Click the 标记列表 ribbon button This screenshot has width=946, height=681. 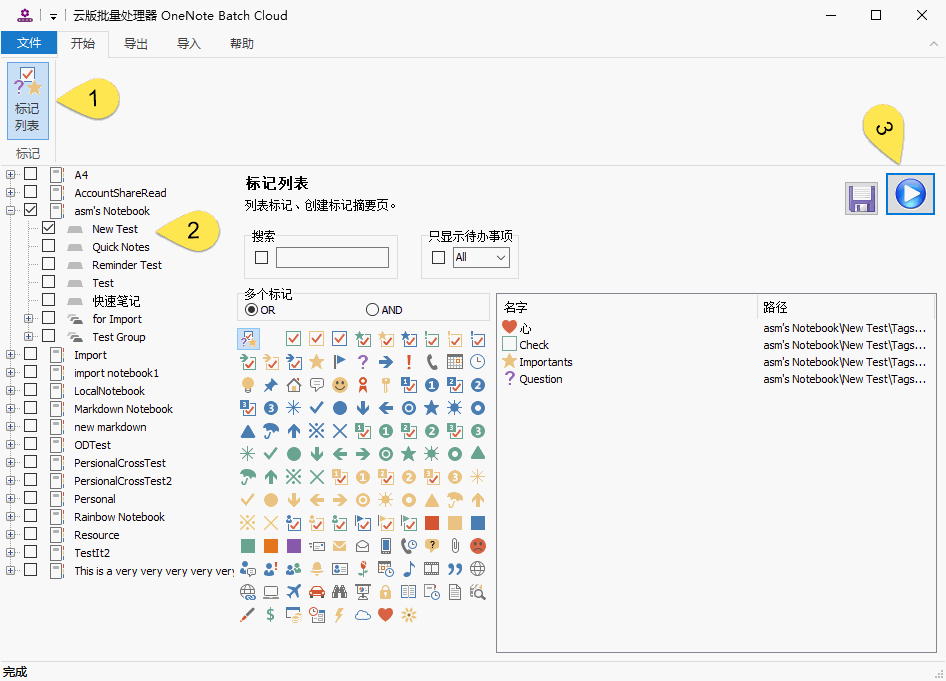click(x=28, y=101)
